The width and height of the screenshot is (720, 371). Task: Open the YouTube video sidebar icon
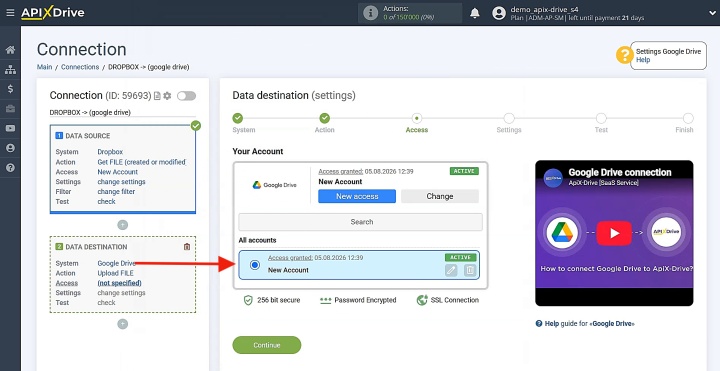[x=10, y=129]
